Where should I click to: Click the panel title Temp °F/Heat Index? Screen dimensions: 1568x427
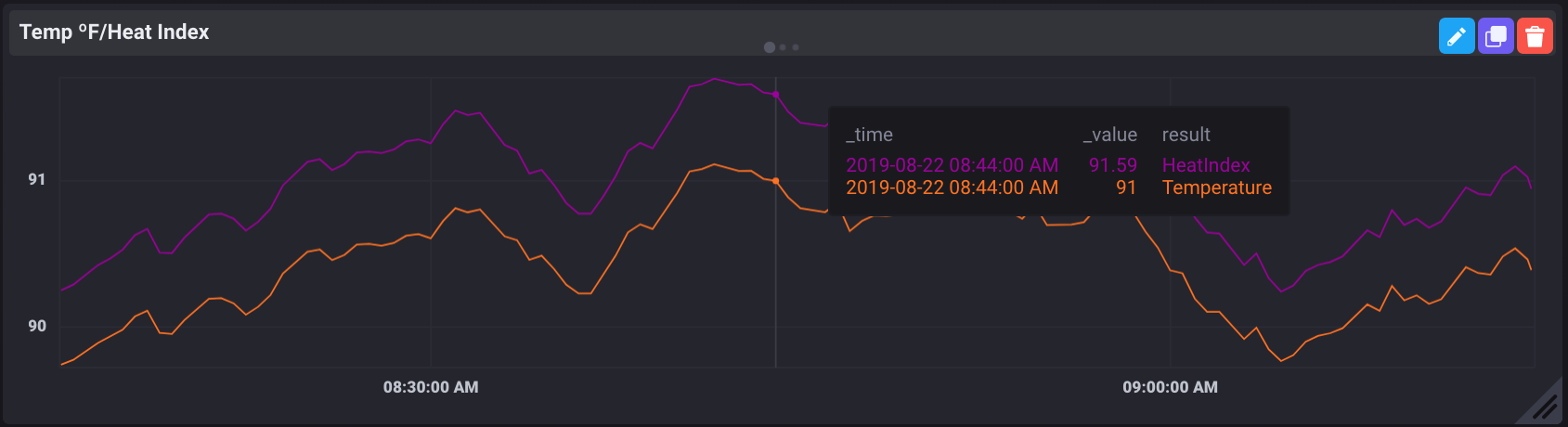point(114,32)
